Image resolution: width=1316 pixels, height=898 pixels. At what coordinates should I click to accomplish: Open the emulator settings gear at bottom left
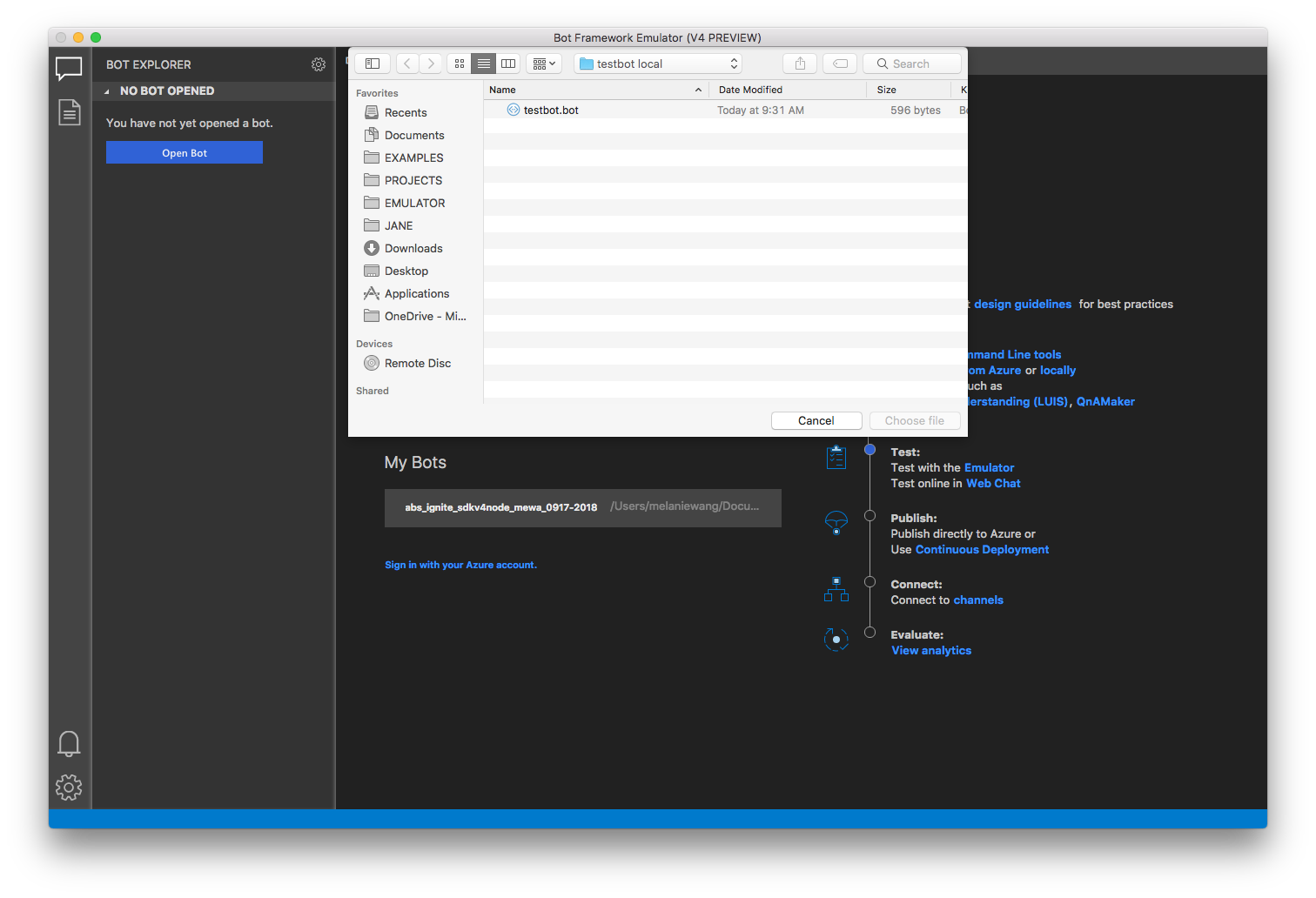69,787
